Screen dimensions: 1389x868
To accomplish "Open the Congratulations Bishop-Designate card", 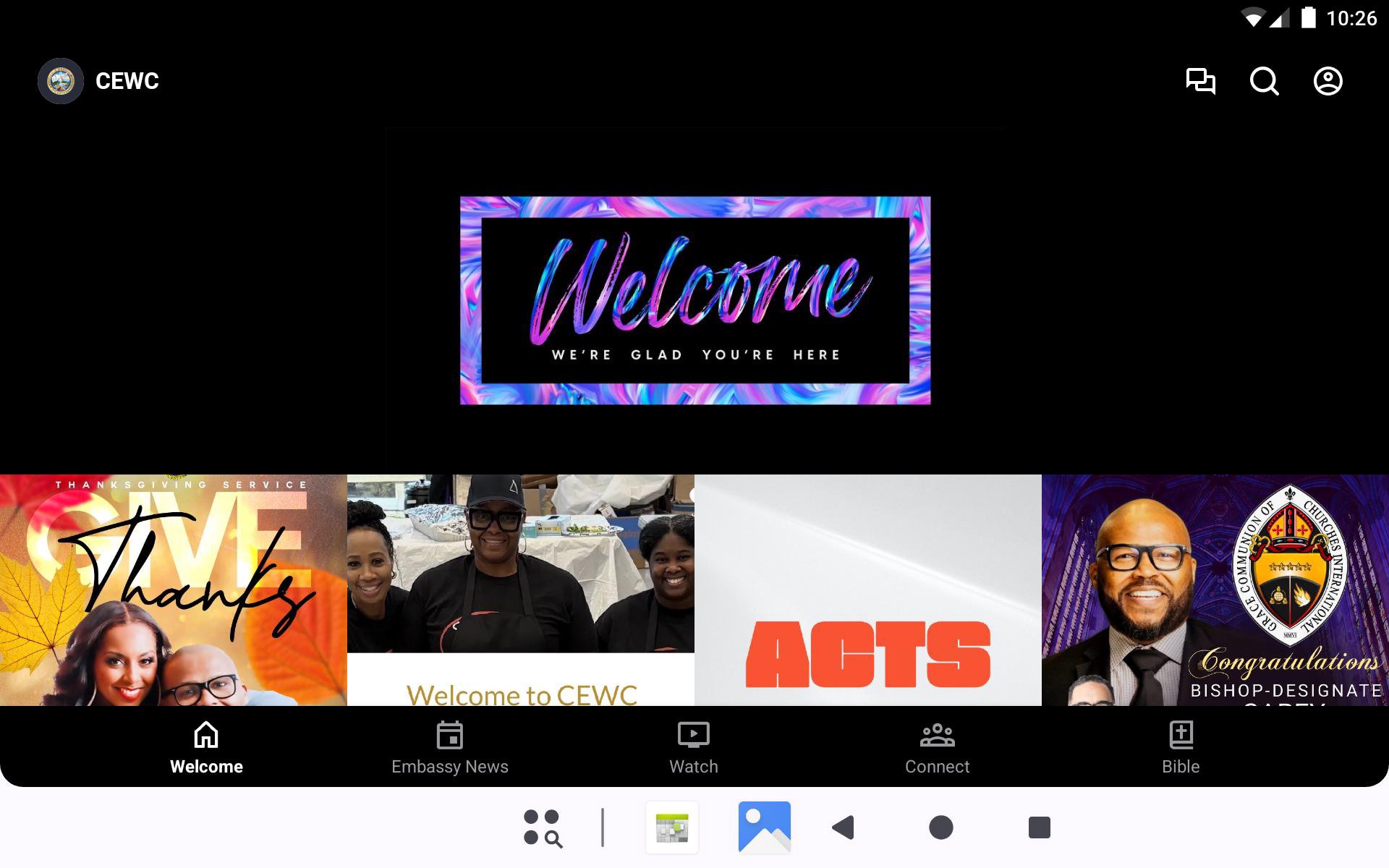I will coord(1215,590).
